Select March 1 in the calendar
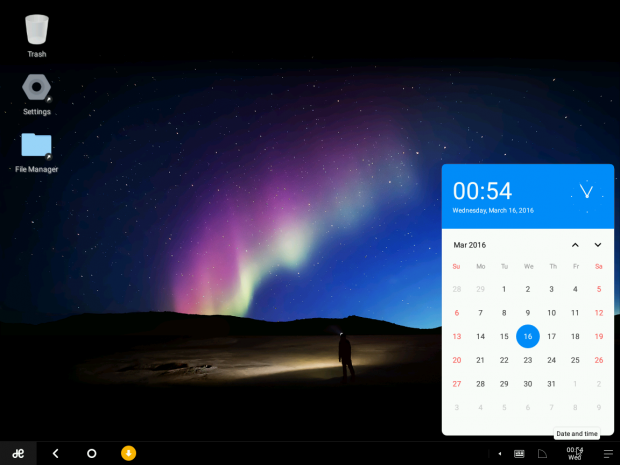The width and height of the screenshot is (620, 465). [x=504, y=289]
